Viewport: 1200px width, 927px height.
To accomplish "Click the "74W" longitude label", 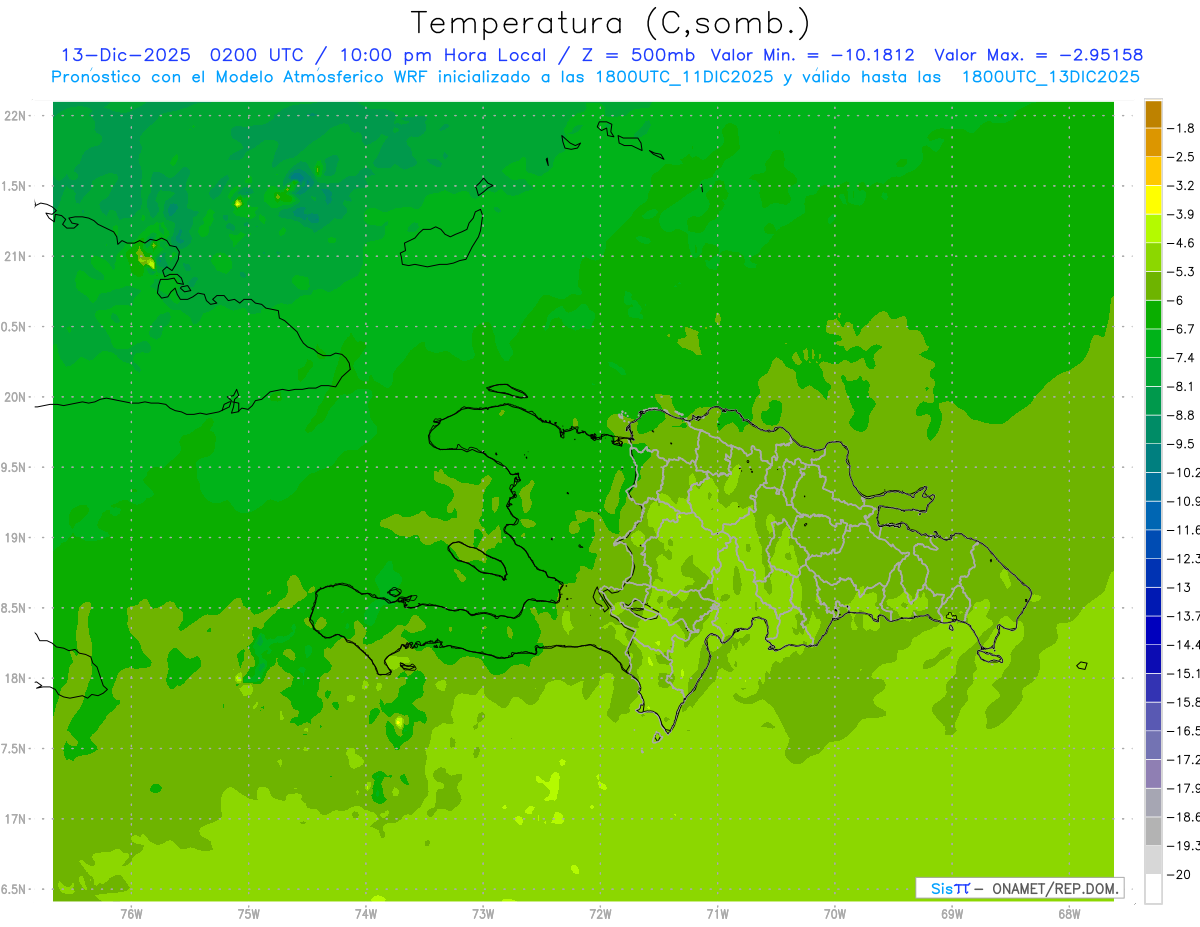I will (x=366, y=913).
